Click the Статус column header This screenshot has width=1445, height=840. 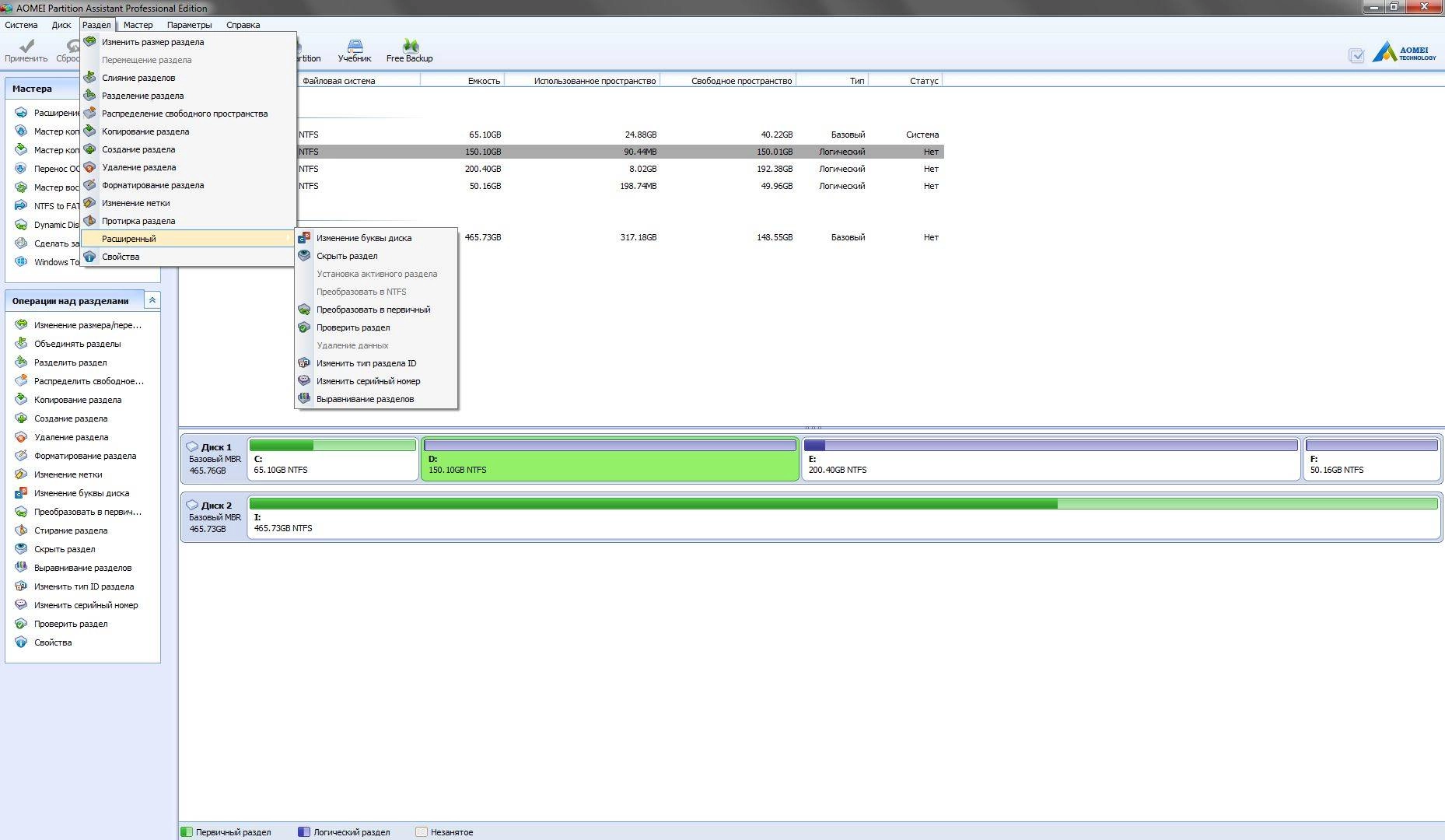tap(905, 80)
